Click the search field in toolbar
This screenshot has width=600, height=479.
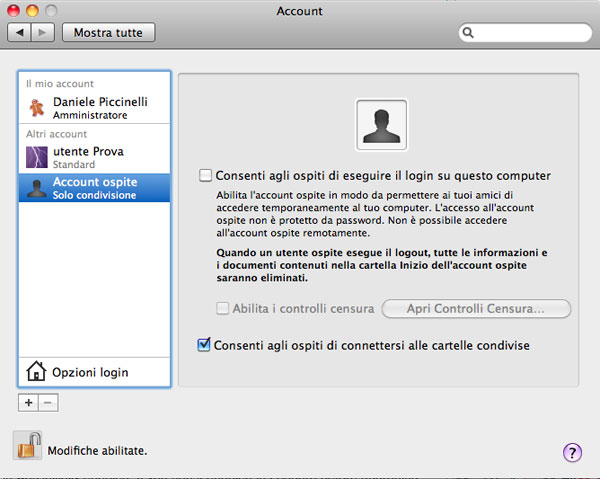pos(525,33)
